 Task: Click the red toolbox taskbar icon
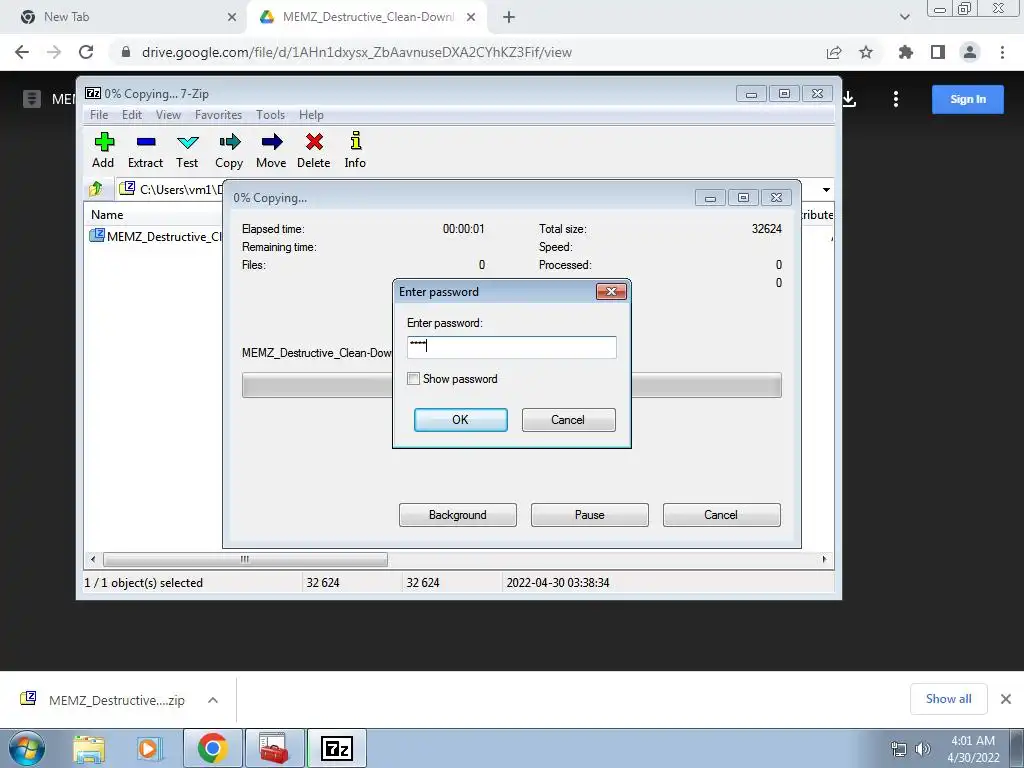[274, 748]
